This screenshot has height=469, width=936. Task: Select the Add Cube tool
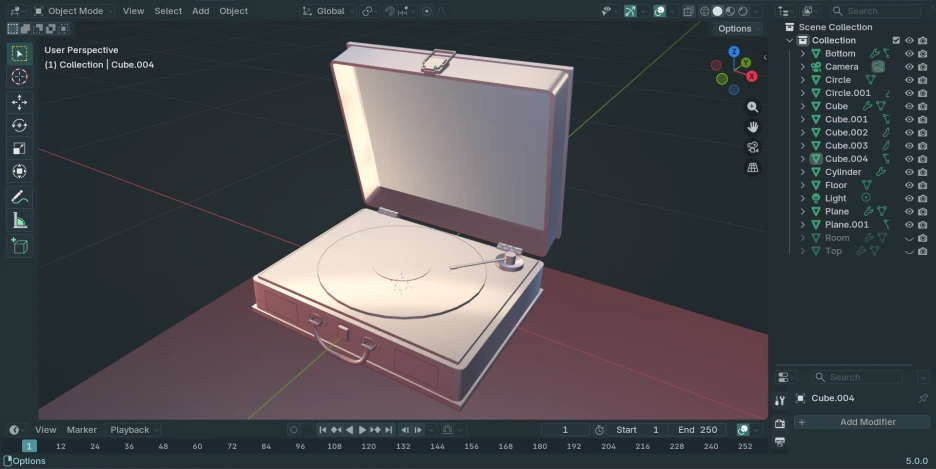tap(19, 246)
